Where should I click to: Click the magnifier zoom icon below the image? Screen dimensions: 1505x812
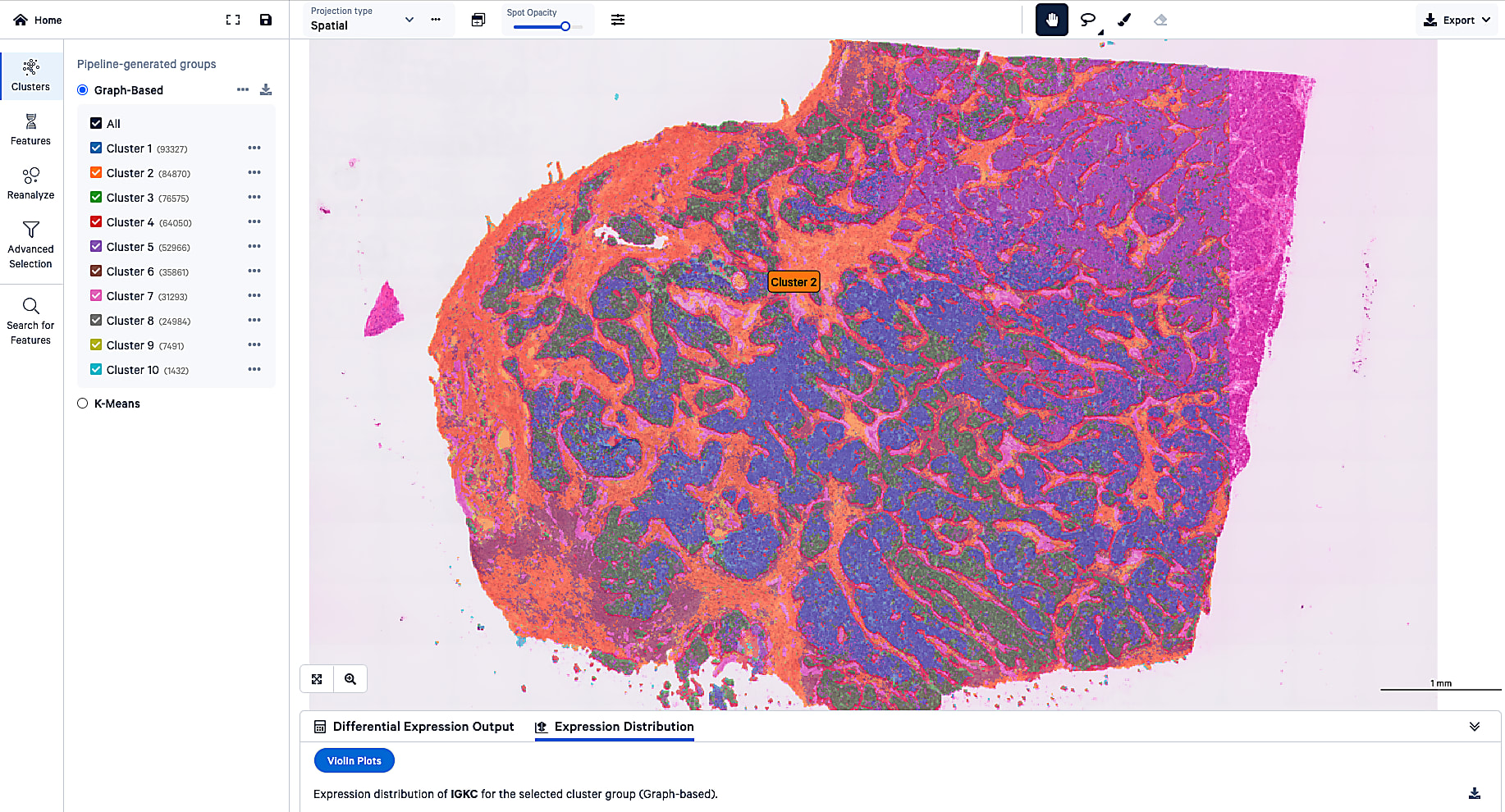(350, 678)
